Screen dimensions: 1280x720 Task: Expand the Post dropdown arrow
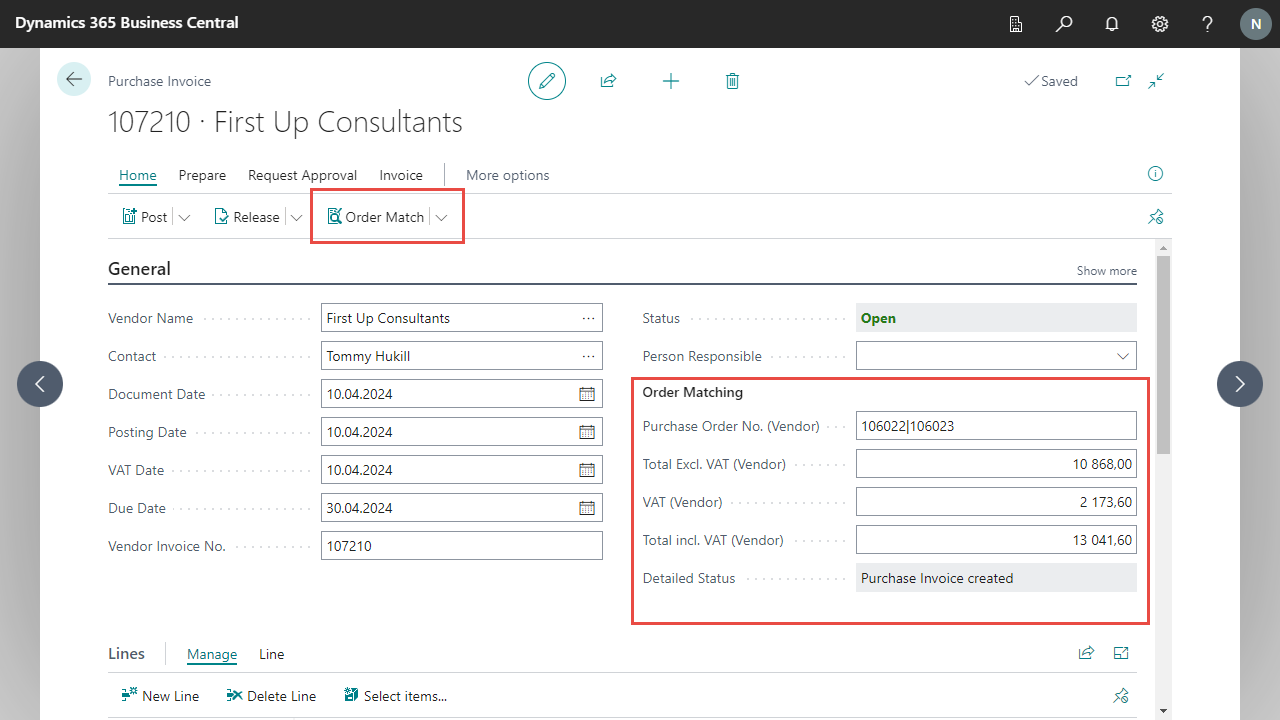(184, 217)
